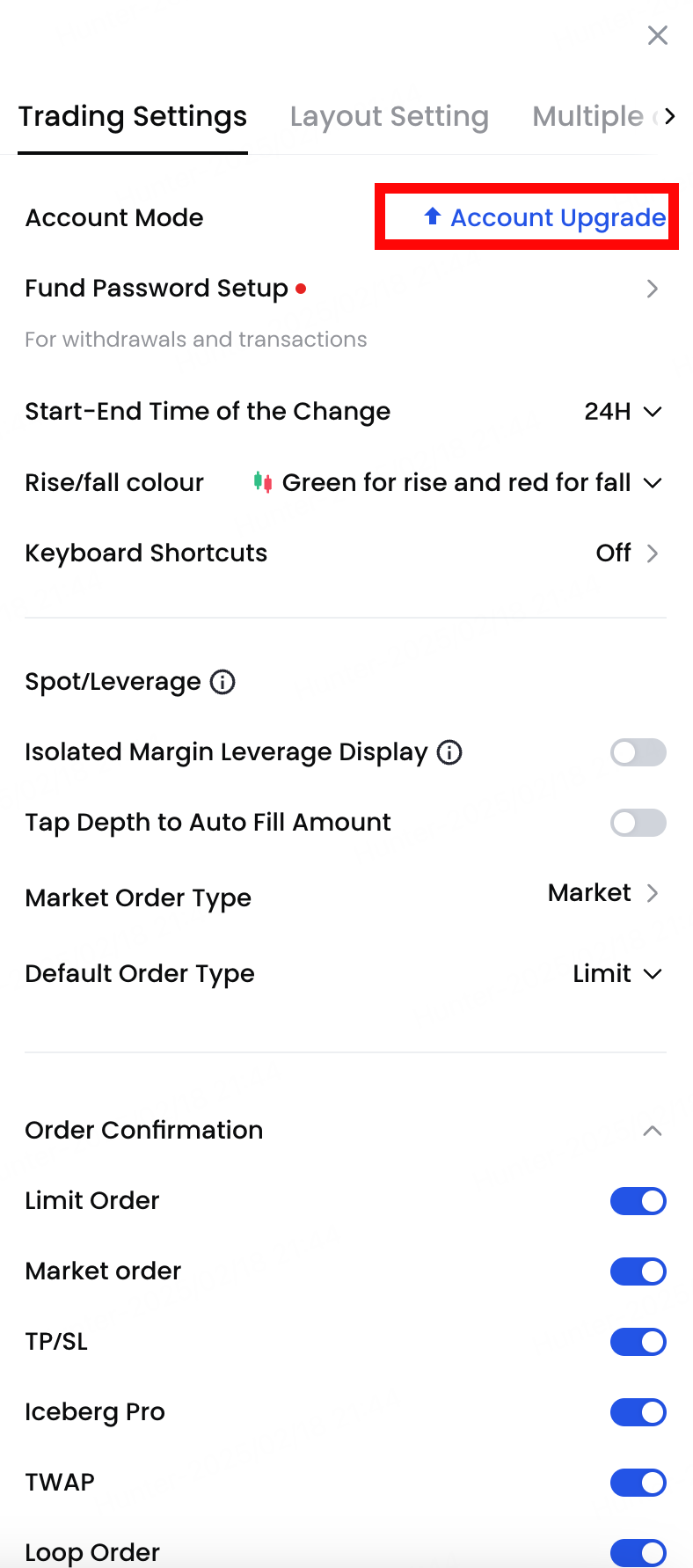Image resolution: width=693 pixels, height=1568 pixels.
Task: Click the Isolated Margin Leverage Display info icon
Action: [x=449, y=752]
